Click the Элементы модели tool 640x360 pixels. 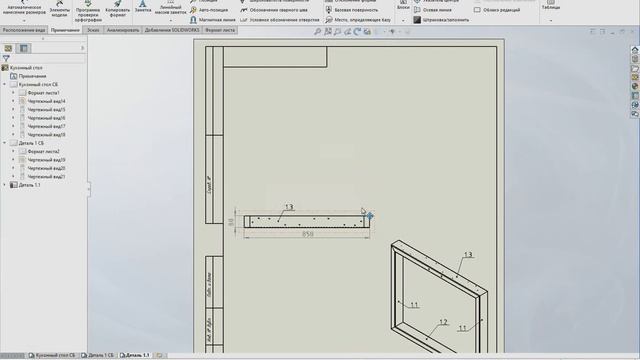click(59, 8)
